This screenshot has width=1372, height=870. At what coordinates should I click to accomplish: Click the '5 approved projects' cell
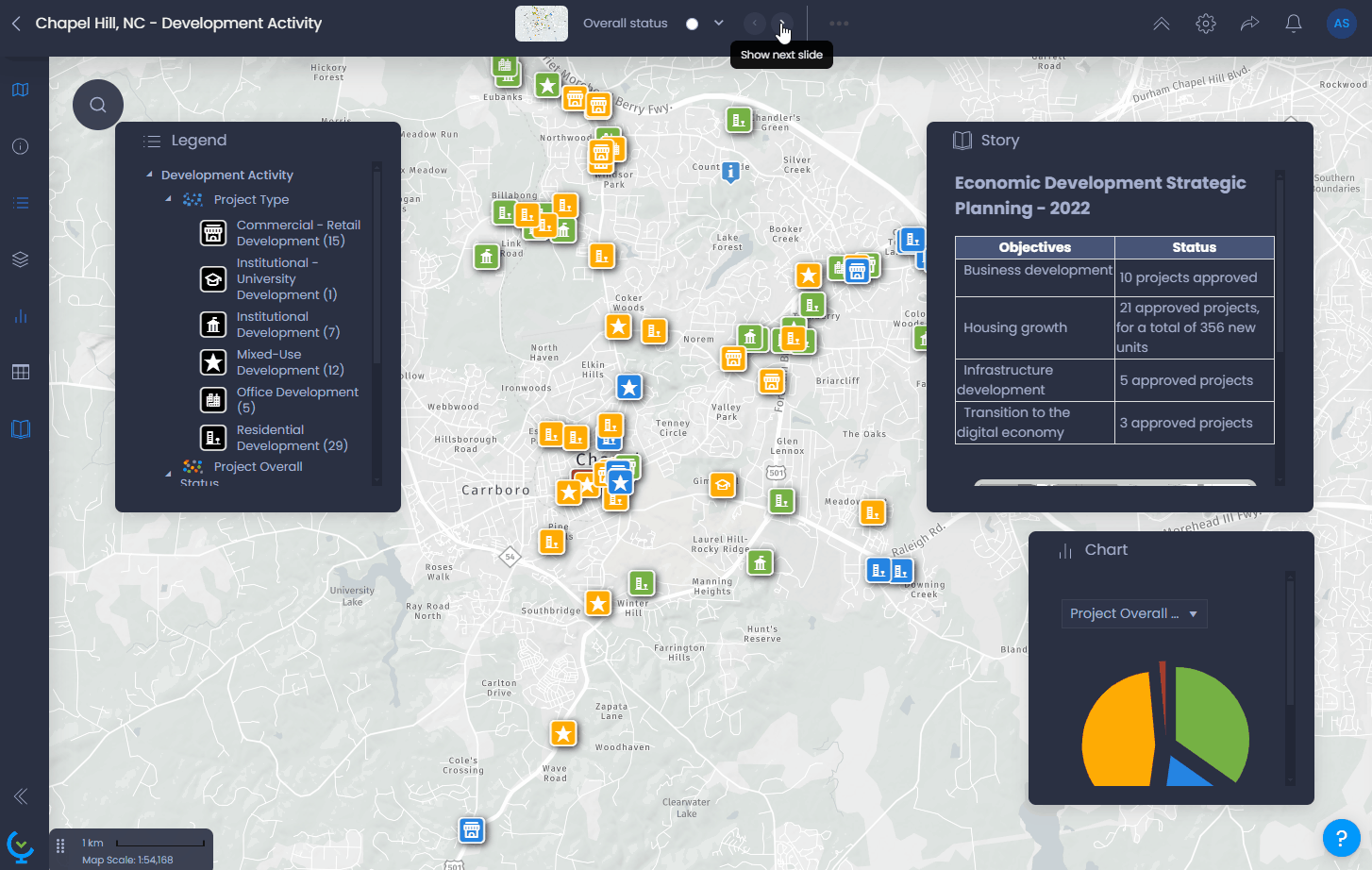pyautogui.click(x=1195, y=380)
